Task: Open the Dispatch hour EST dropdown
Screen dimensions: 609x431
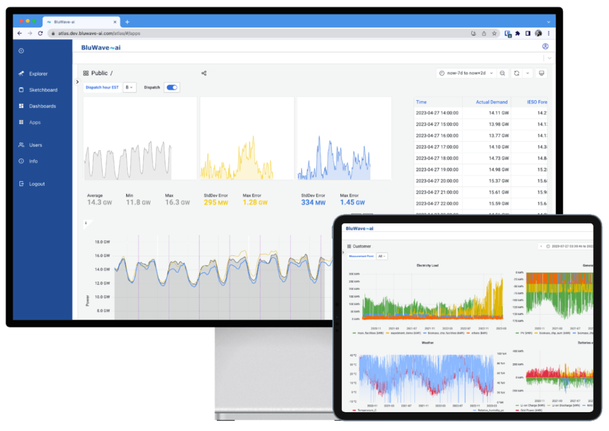Action: coord(130,88)
